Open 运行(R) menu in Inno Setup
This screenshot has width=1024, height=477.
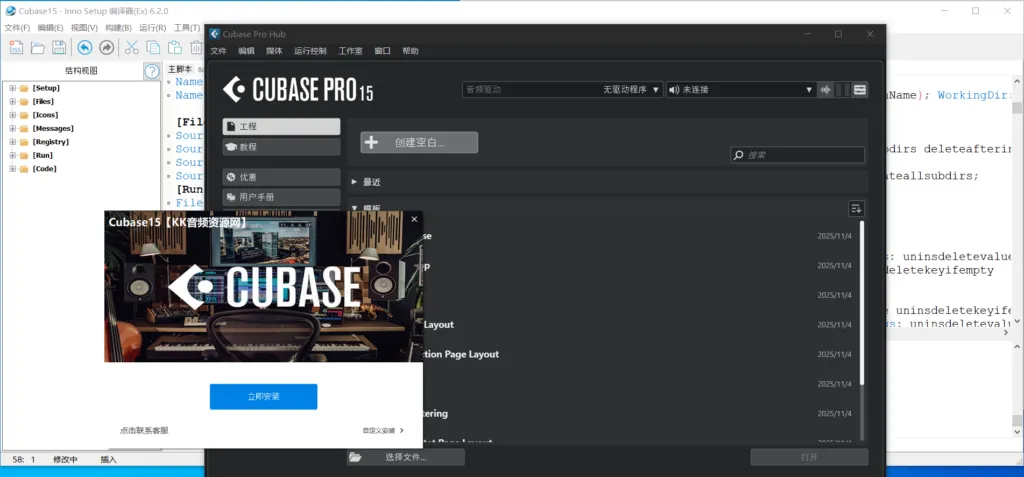pos(152,27)
